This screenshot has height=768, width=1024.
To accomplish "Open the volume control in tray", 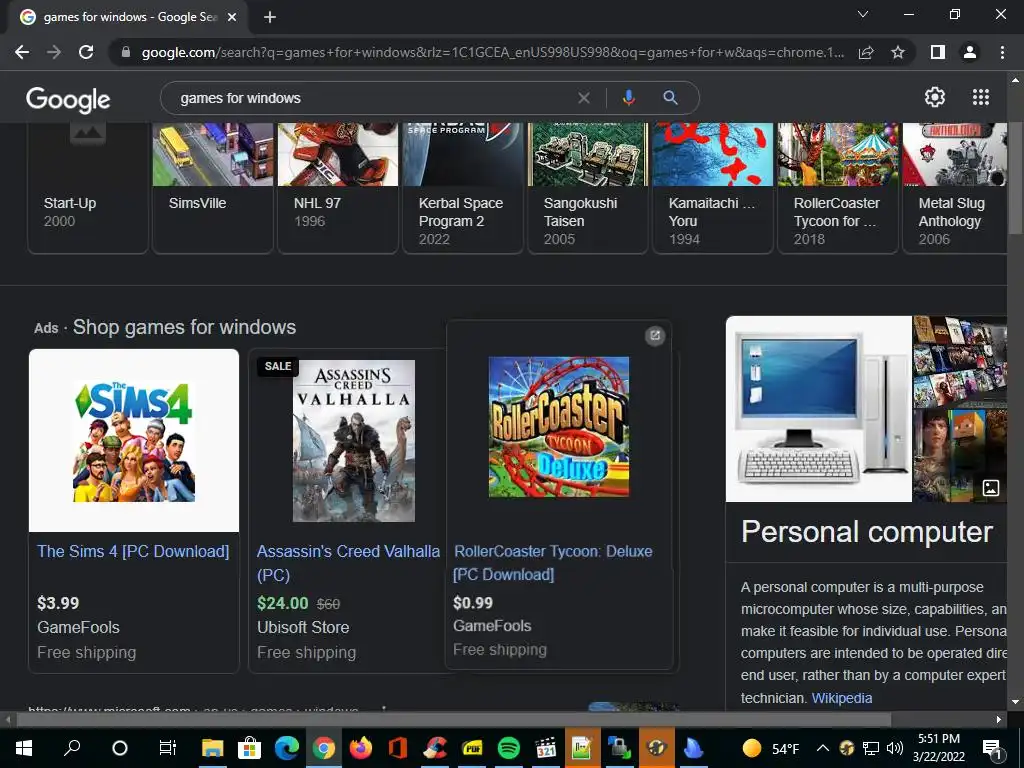I will (x=895, y=748).
